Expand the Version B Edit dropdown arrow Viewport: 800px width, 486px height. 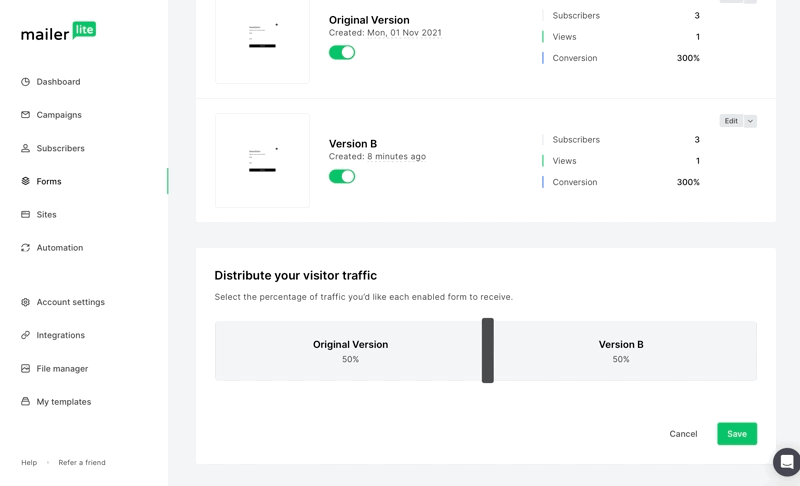[x=750, y=121]
